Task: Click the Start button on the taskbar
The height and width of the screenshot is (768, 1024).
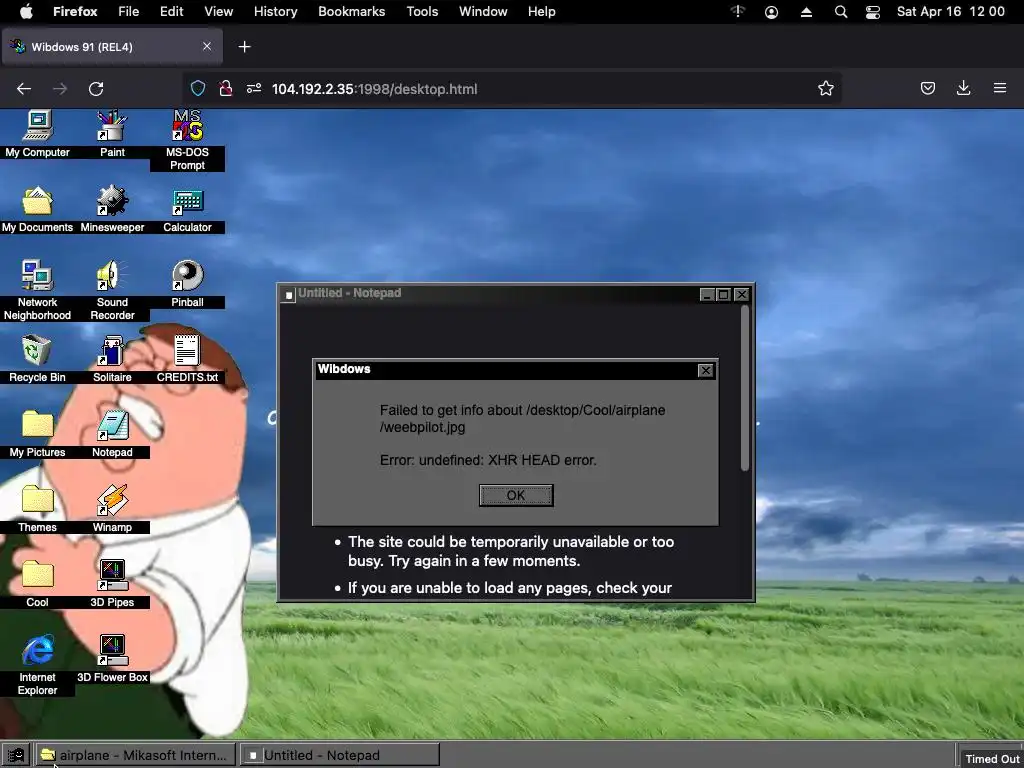Action: [16, 756]
